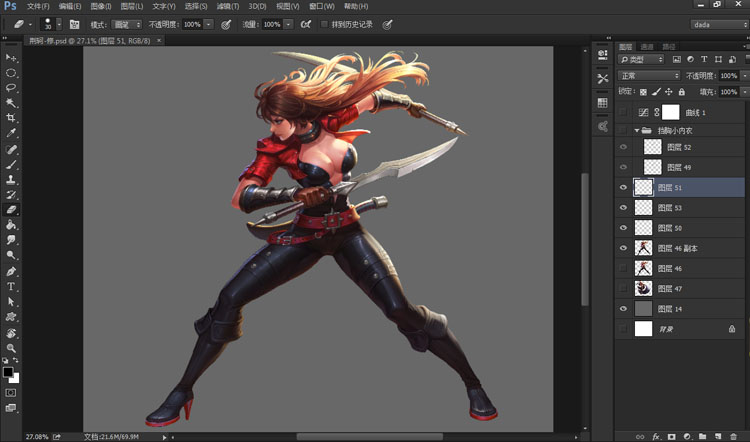
Task: Open eraser 不透明度 dropdown arrow in options bar
Action: coord(209,24)
